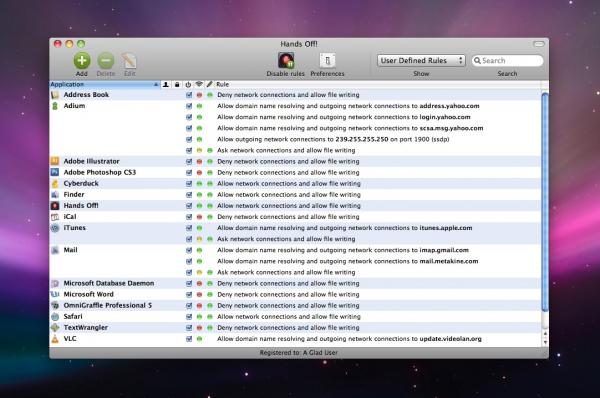
Task: Click the Registered to: A Glad User text
Action: 298,352
